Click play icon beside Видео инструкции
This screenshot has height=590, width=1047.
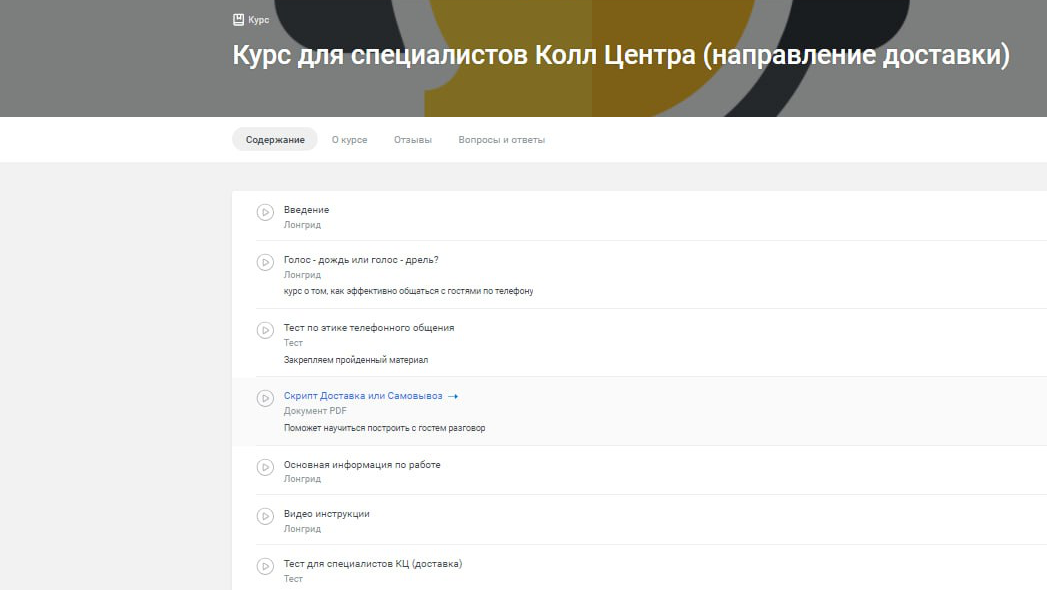pos(265,516)
